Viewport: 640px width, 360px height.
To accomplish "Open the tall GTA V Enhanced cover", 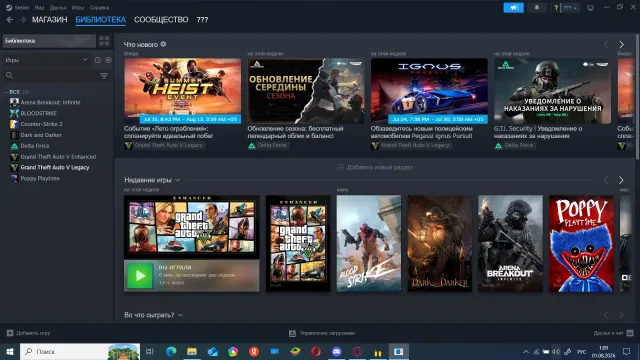I will 298,244.
